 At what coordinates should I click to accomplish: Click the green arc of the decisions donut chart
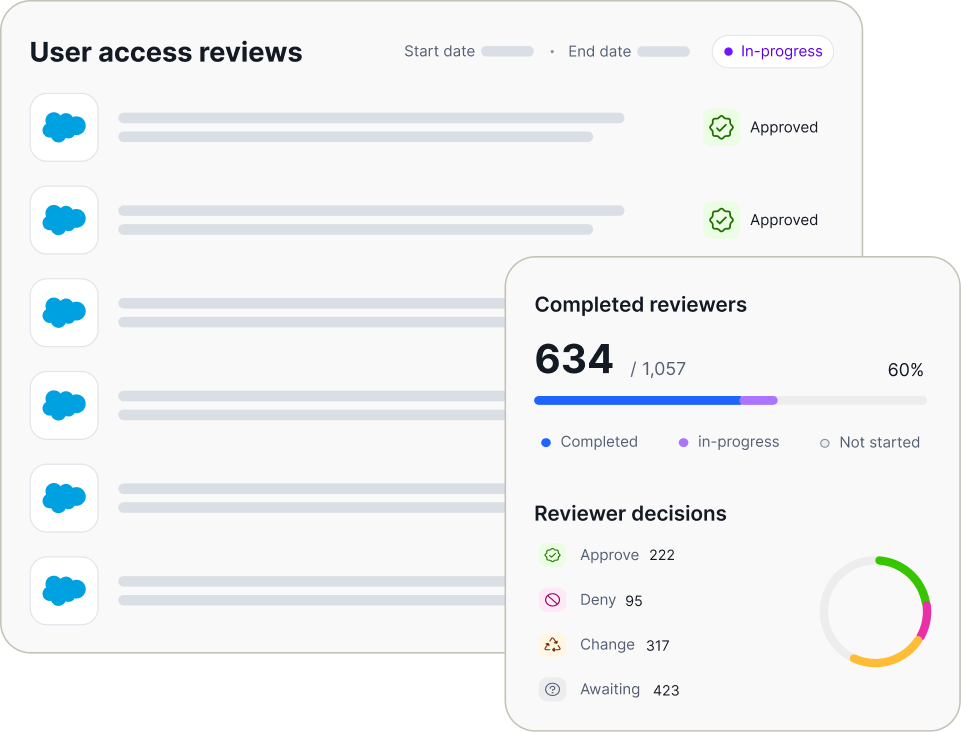[x=912, y=574]
